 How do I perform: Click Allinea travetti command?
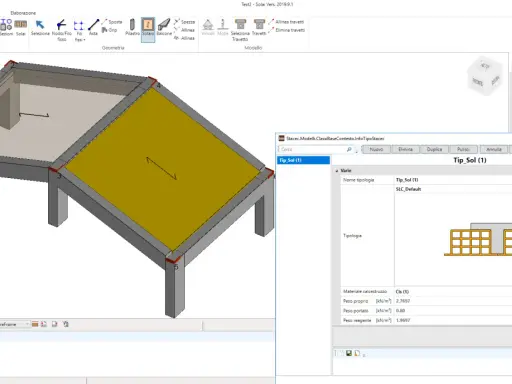[x=286, y=22]
